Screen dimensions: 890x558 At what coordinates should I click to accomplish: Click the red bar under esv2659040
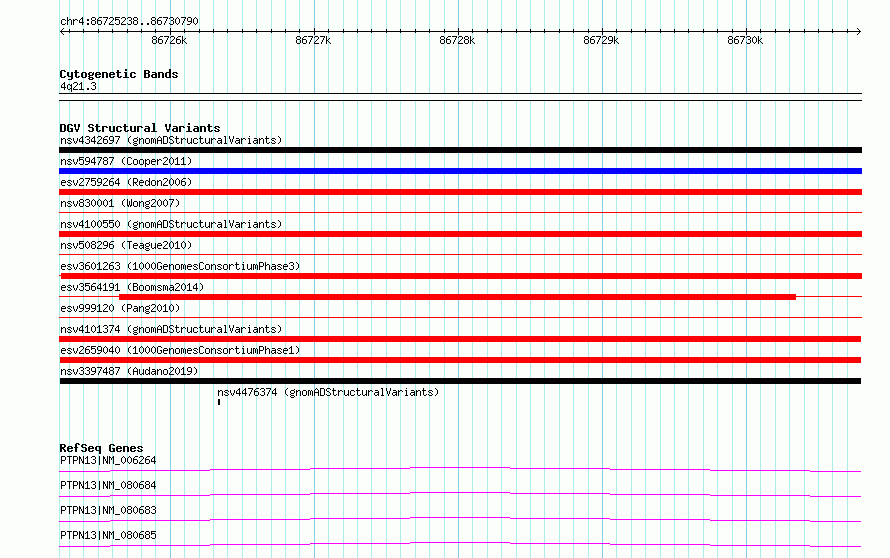[x=460, y=360]
